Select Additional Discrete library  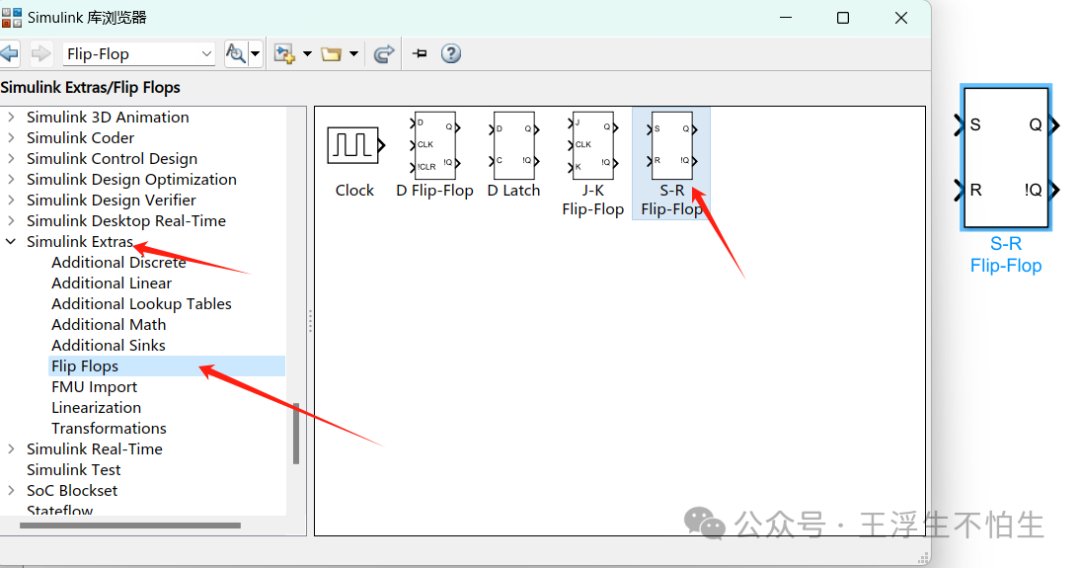118,262
